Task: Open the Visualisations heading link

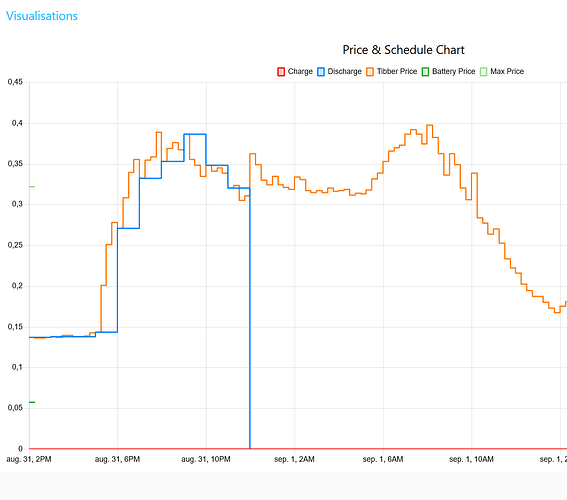Action: click(42, 16)
